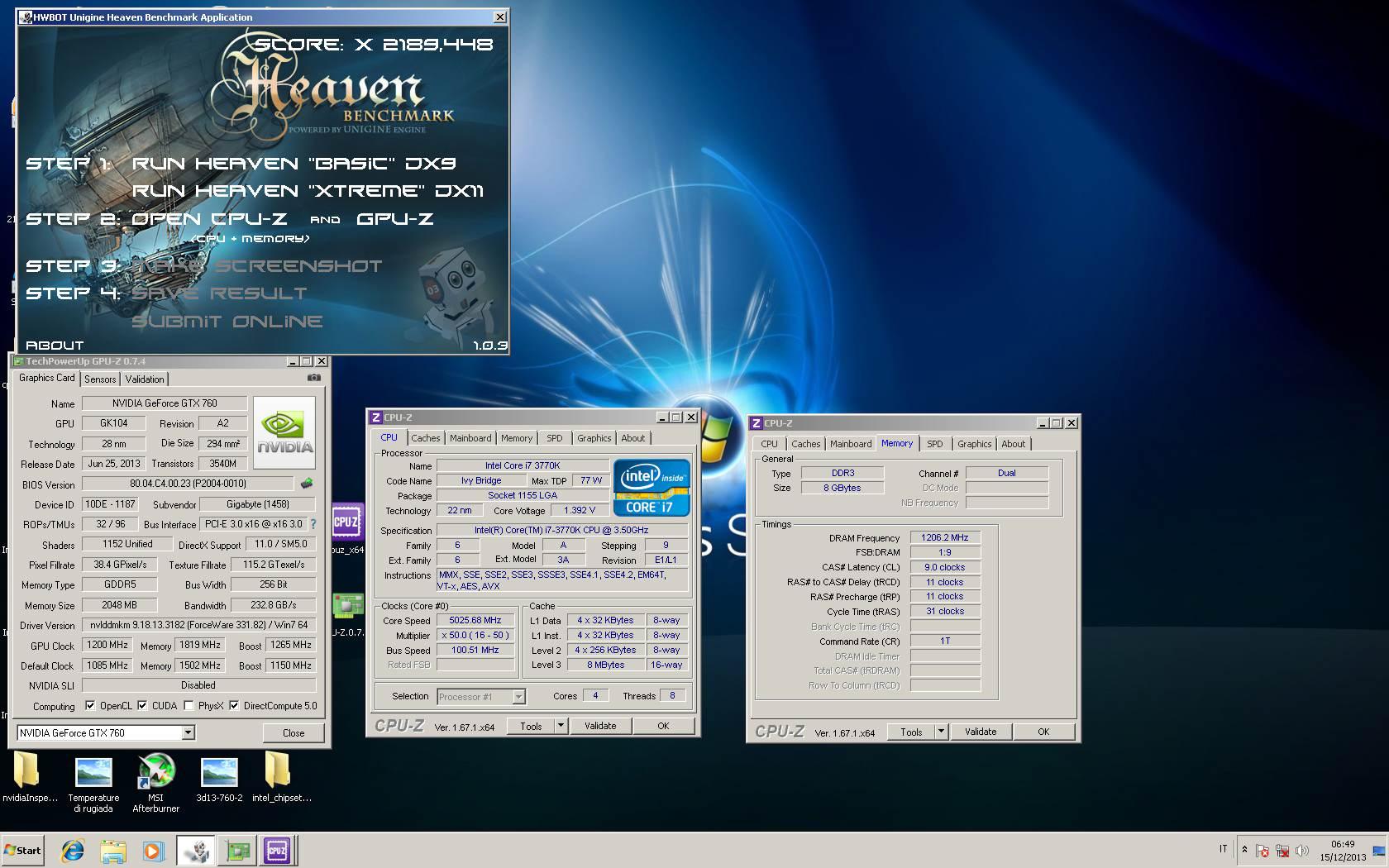Click the DRAM Frequency 1206.2 MHz value
The height and width of the screenshot is (868, 1389).
[x=945, y=537]
